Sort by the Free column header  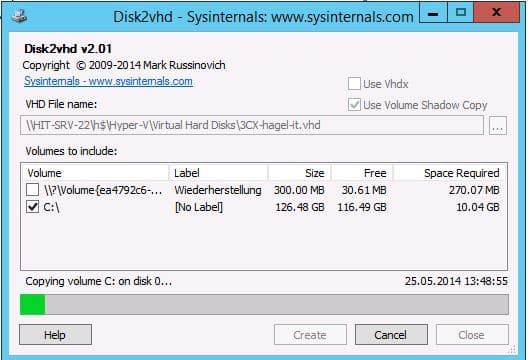click(362, 173)
